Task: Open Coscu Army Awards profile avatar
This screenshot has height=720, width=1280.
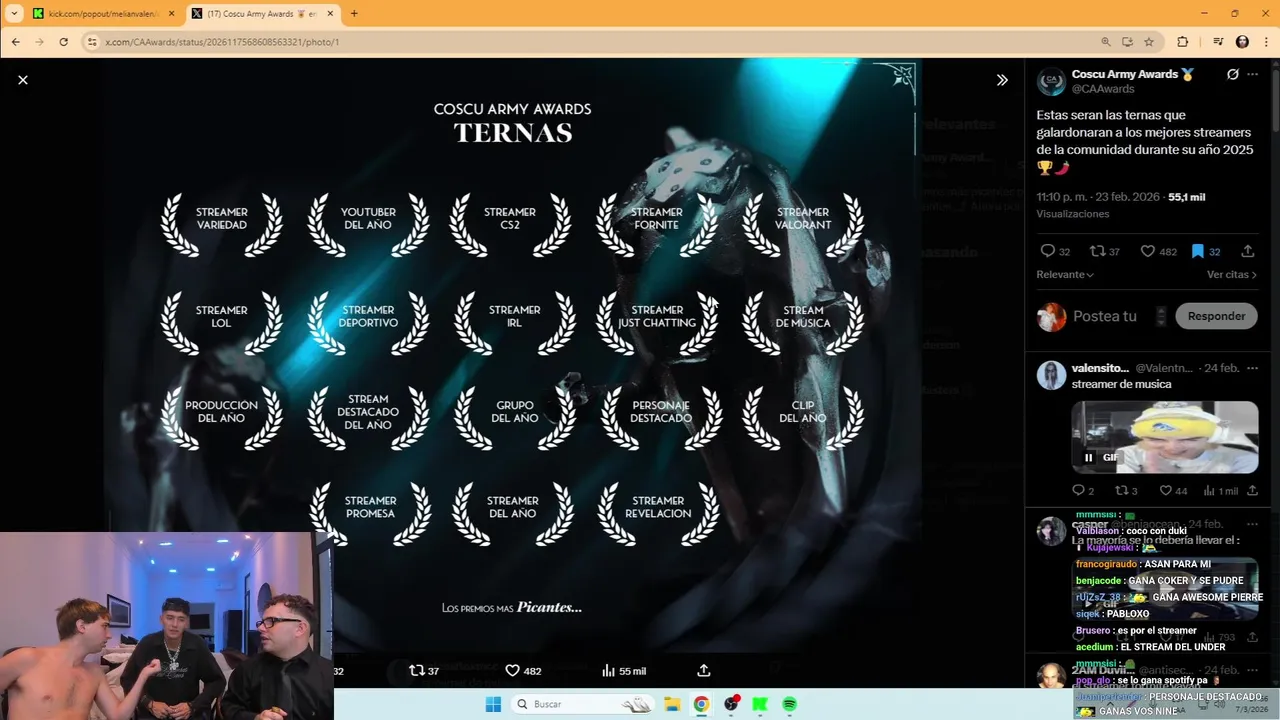Action: [1051, 82]
